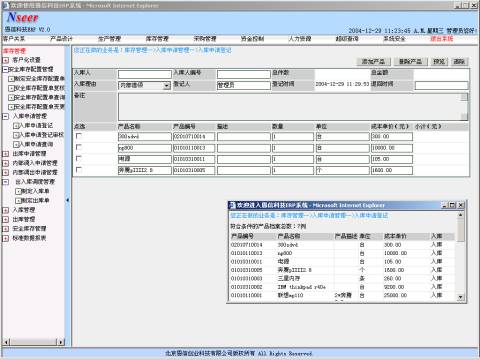Click the icon beside 入库申请登记 tree entry

(x=16, y=126)
